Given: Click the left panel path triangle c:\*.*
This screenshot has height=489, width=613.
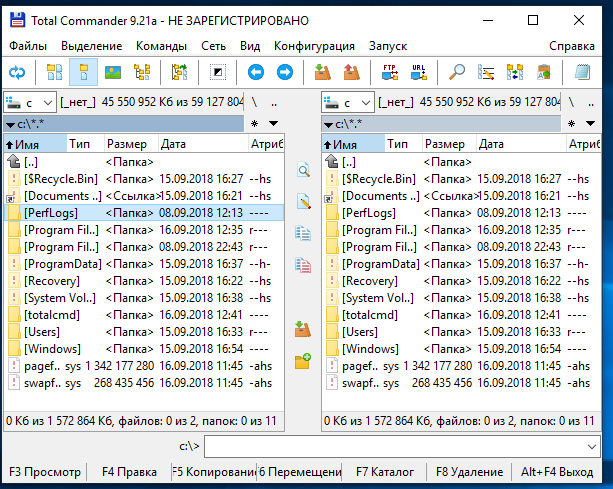Looking at the screenshot, I should [x=11, y=125].
